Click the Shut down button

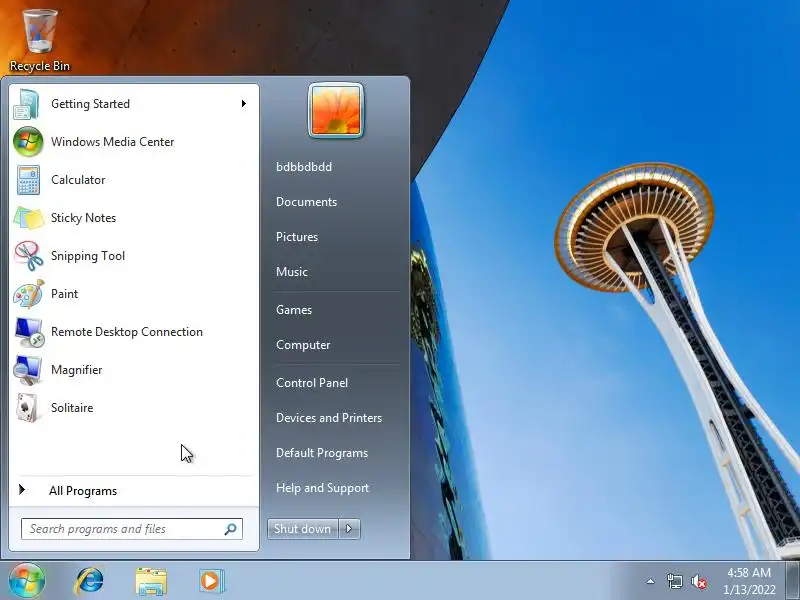coord(303,529)
